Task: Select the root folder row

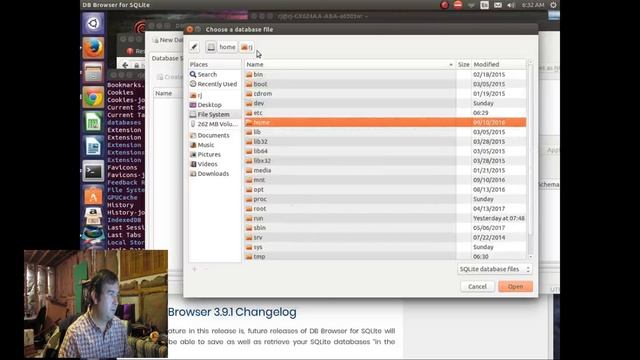Action: [385, 209]
